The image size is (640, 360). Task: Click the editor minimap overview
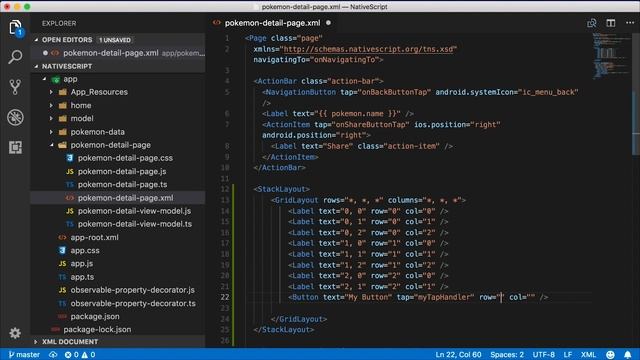pyautogui.click(x=611, y=55)
